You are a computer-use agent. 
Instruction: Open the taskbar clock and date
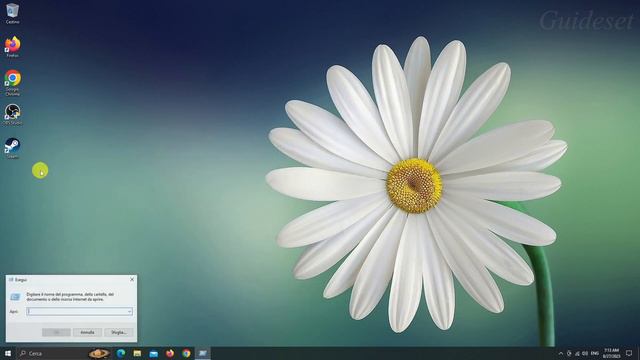click(x=611, y=353)
